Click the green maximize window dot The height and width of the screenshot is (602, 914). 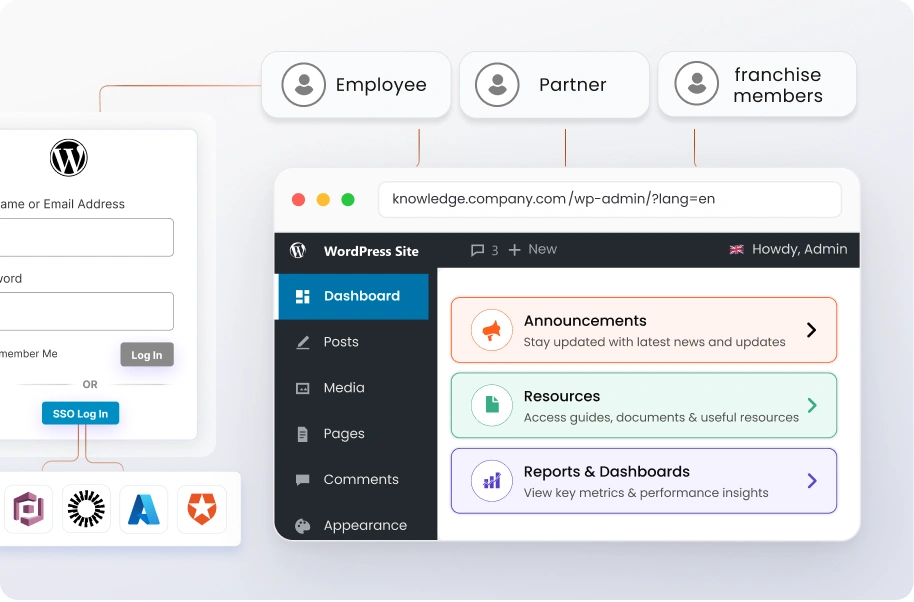coord(348,200)
